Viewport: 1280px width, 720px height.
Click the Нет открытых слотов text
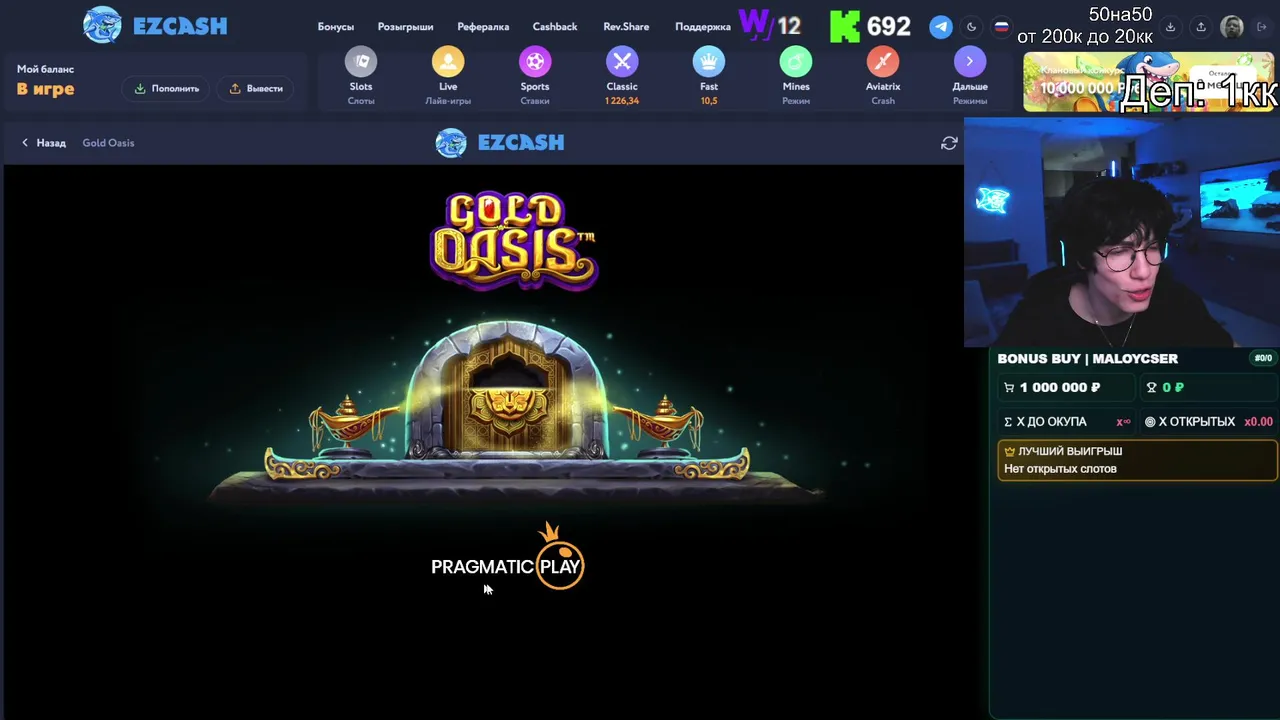[x=1060, y=469]
